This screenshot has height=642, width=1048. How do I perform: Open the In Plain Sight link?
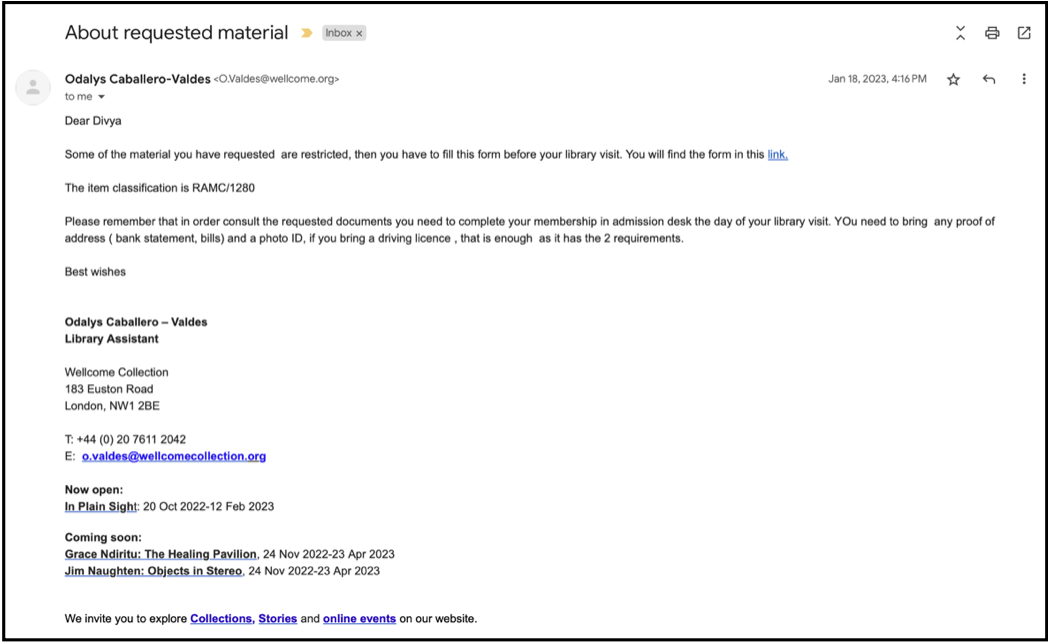[100, 506]
